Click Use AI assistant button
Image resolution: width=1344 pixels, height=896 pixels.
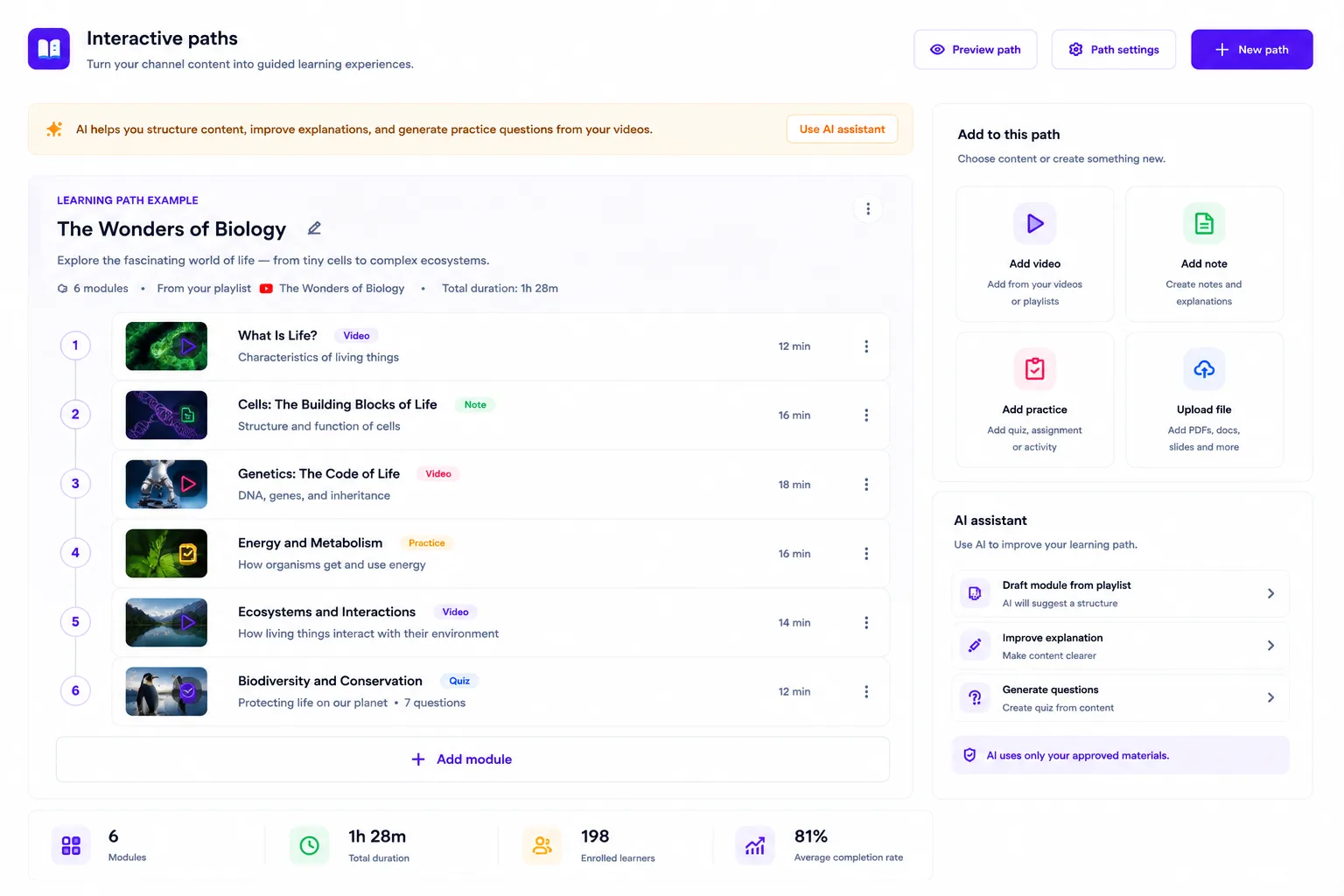pos(842,129)
